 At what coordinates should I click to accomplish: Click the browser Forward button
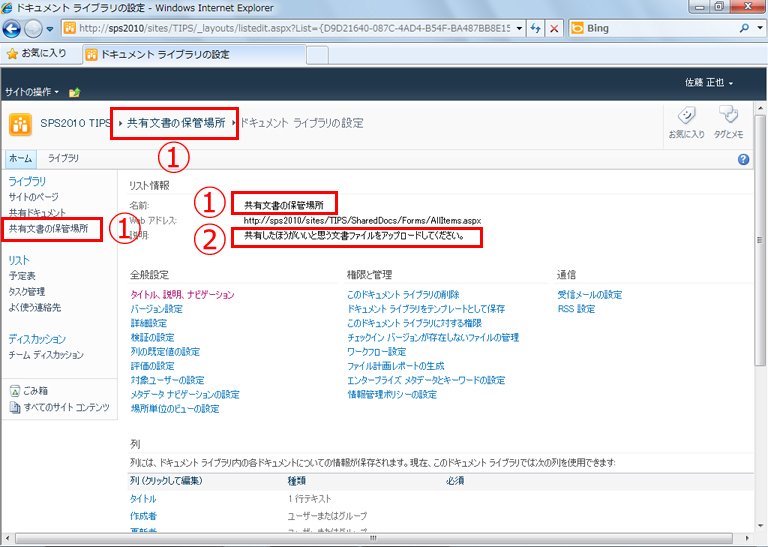click(33, 29)
